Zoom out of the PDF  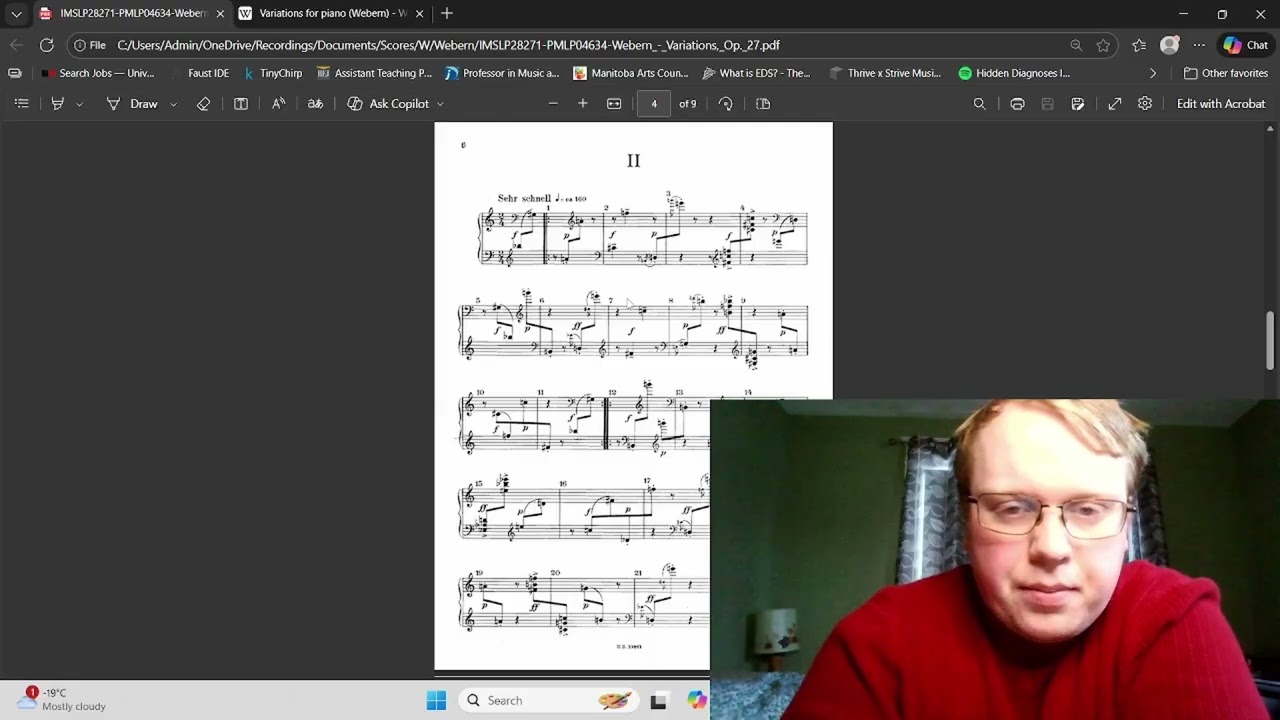(553, 104)
